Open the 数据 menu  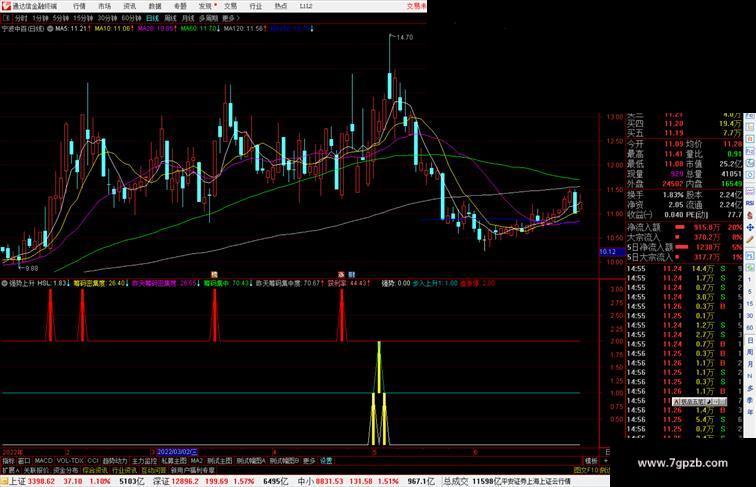click(155, 6)
